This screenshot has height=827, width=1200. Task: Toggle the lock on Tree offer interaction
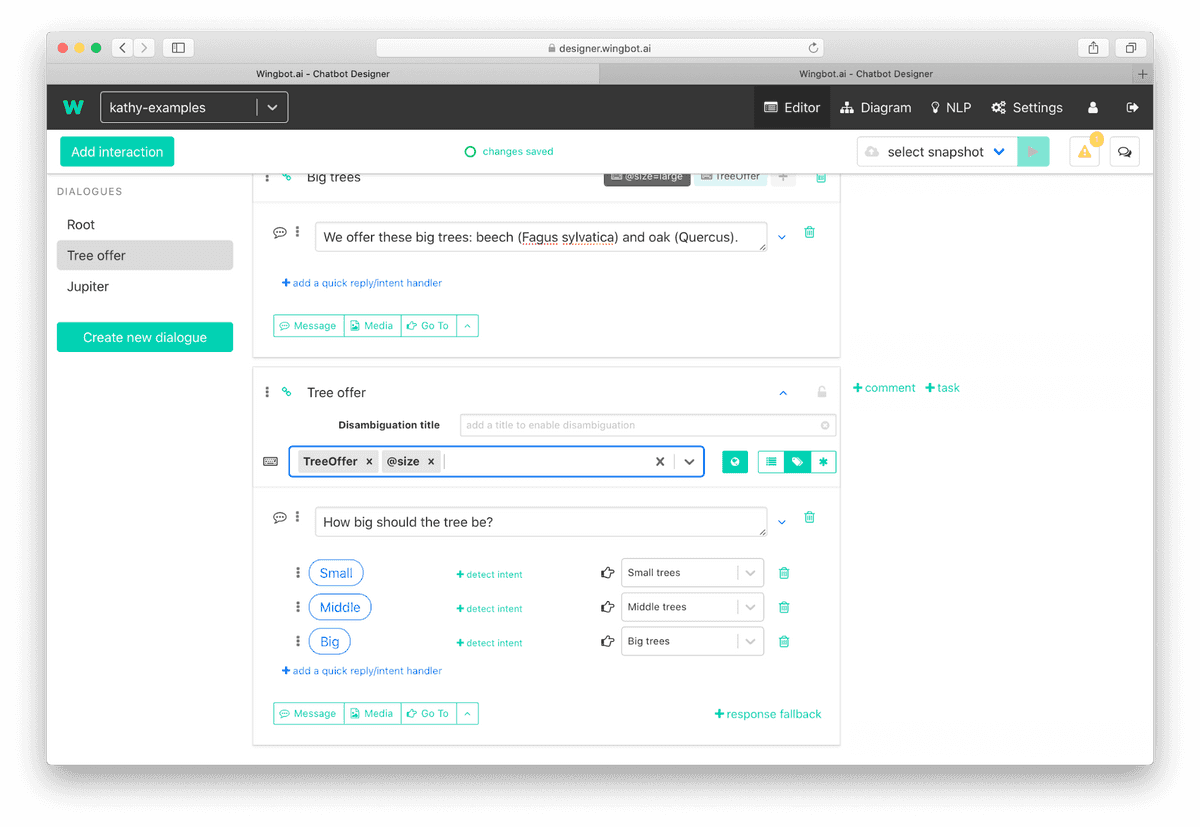coord(822,392)
